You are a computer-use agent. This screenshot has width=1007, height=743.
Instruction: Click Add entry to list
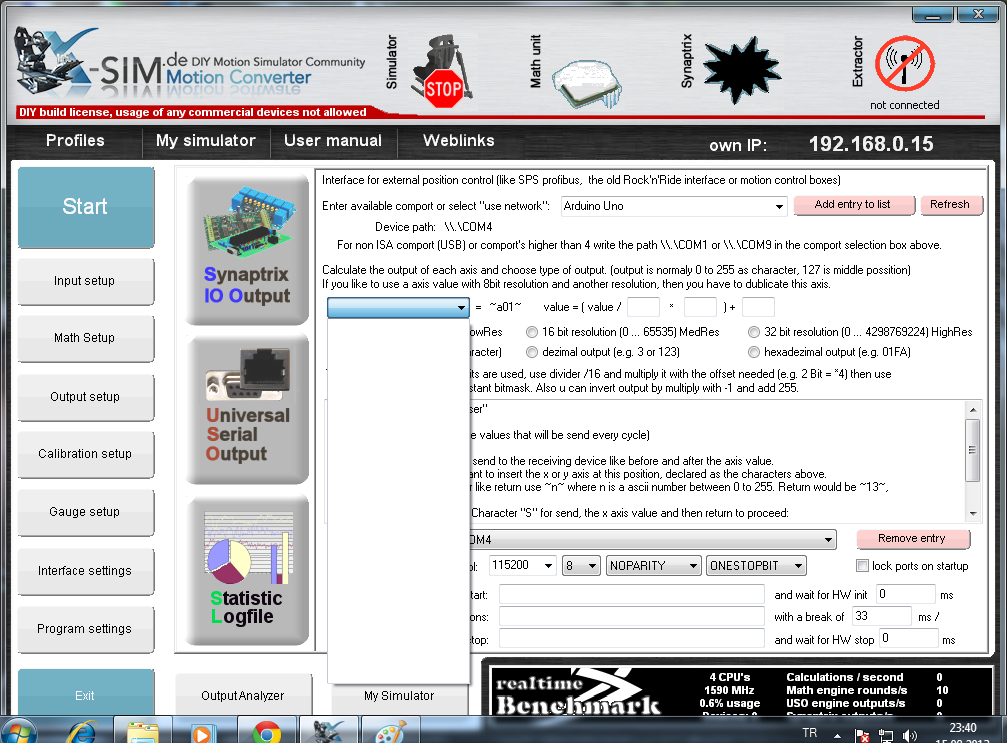pyautogui.click(x=854, y=205)
